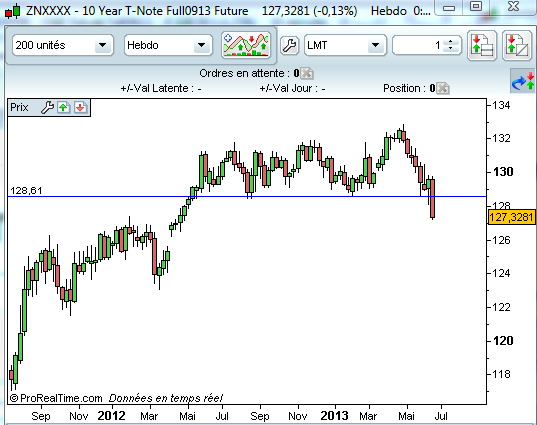Click the 2013 label on time axis
The image size is (537, 425).
(x=334, y=416)
